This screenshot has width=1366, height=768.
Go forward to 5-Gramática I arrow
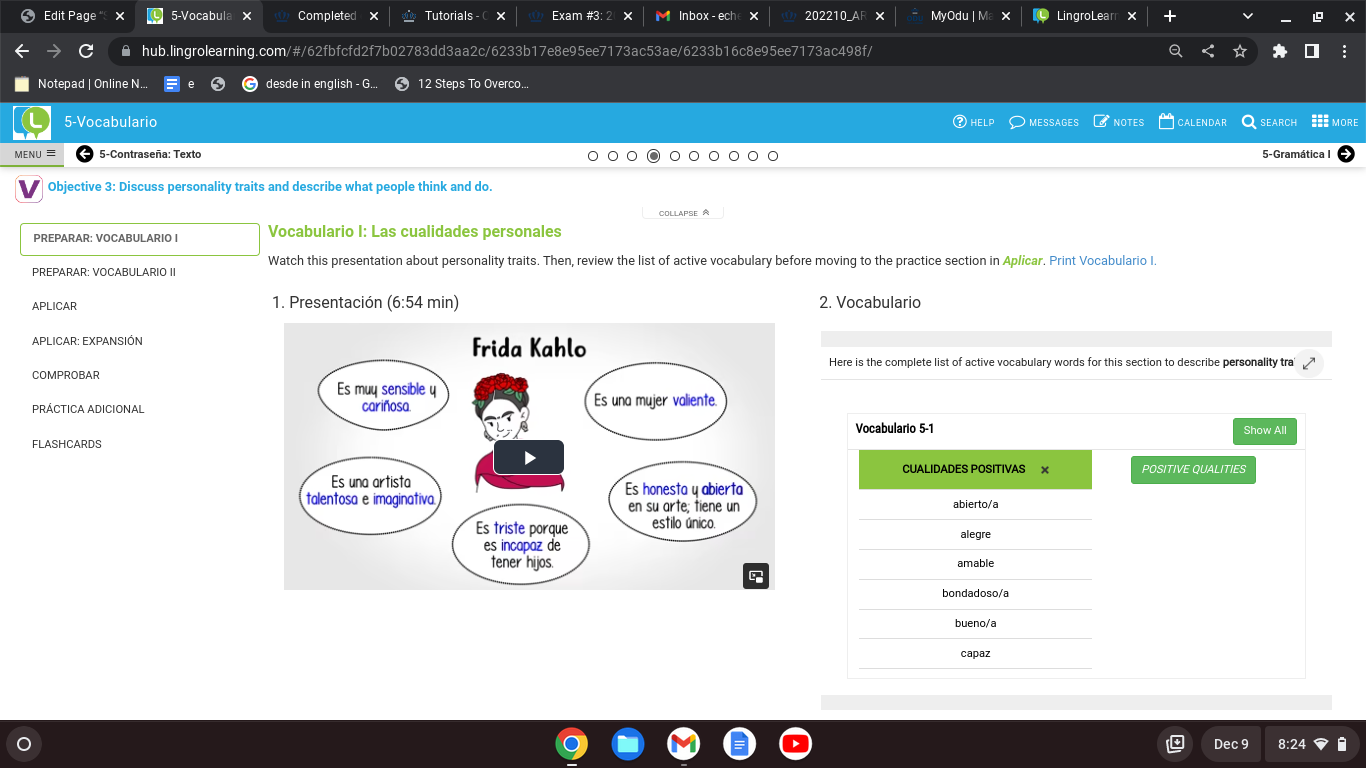(x=1346, y=154)
